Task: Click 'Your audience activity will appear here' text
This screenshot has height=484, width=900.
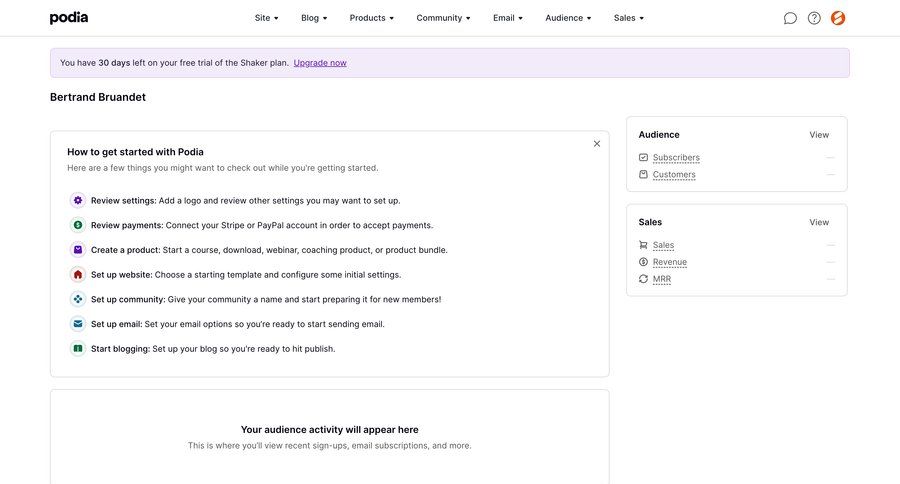Action: (329, 429)
